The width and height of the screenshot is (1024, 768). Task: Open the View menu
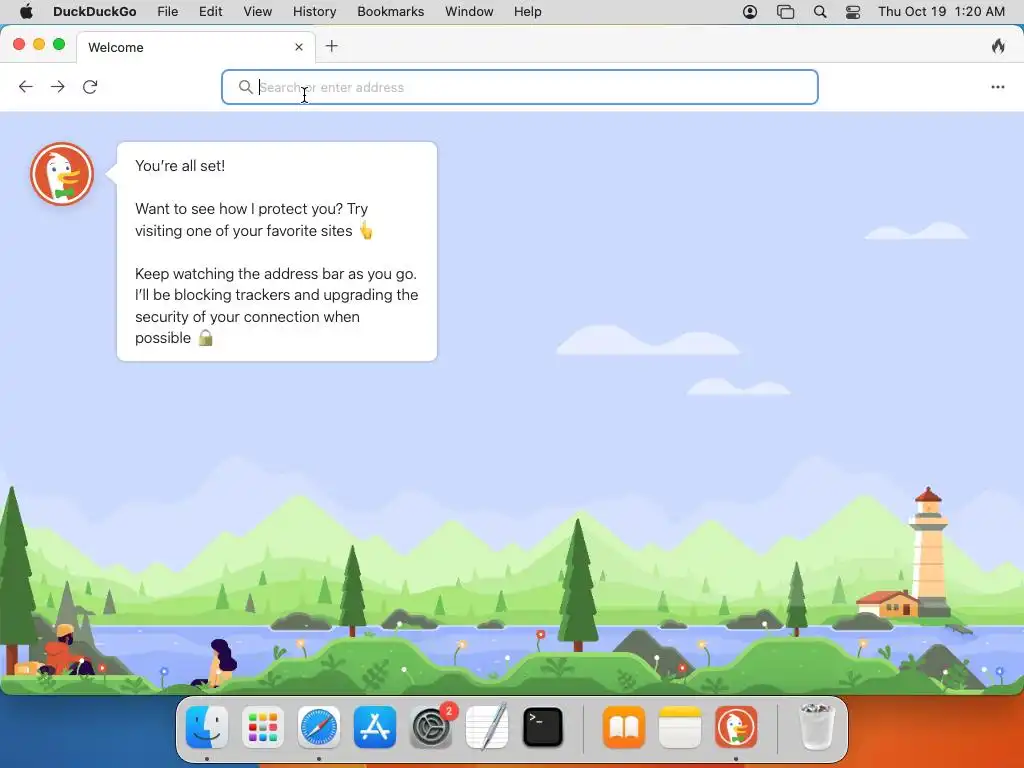coord(258,12)
